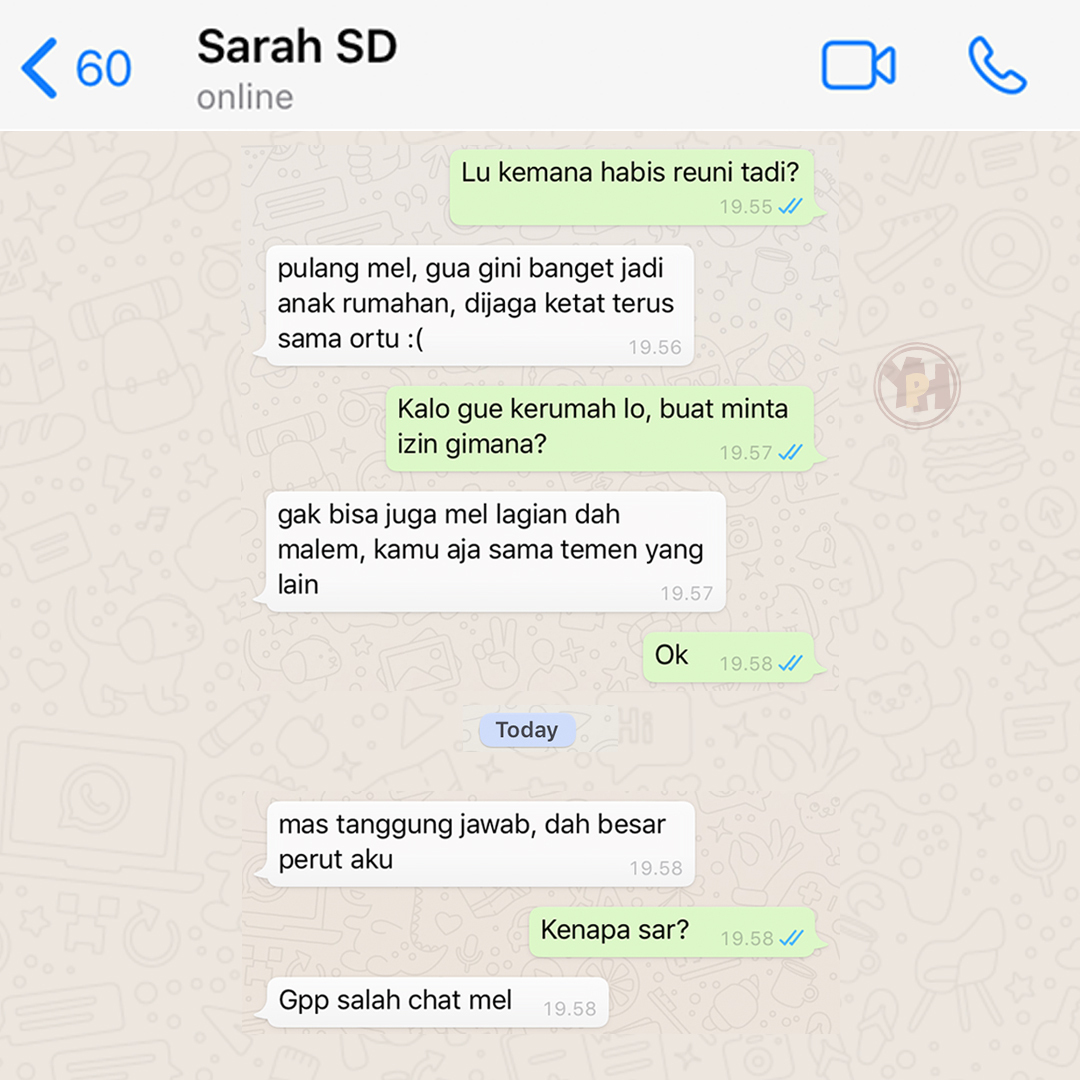Select message 'Lu kemana habis reuni tadi?'
This screenshot has width=1080, height=1080.
tap(630, 187)
